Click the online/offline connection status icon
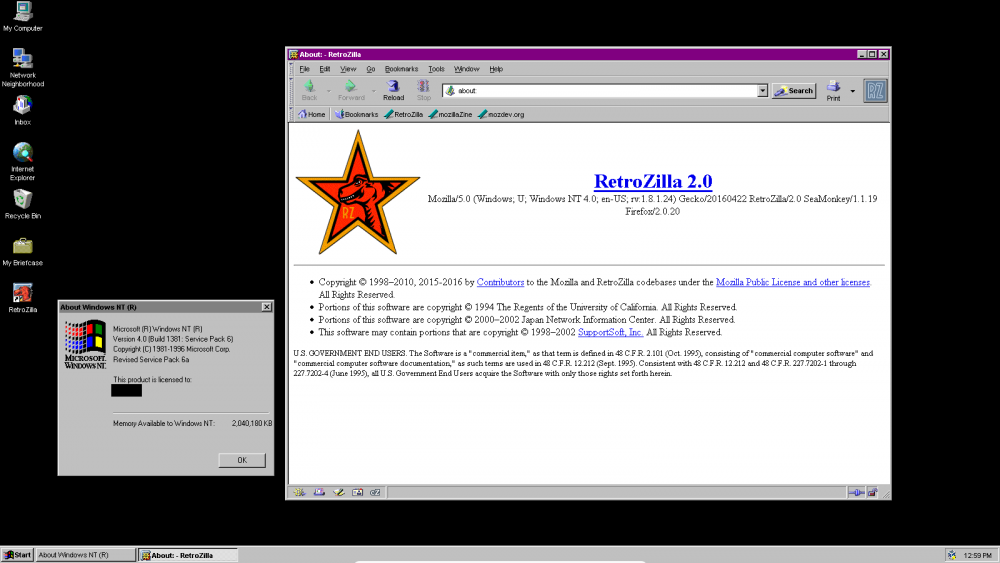Image resolution: width=1000 pixels, height=563 pixels. tap(857, 492)
